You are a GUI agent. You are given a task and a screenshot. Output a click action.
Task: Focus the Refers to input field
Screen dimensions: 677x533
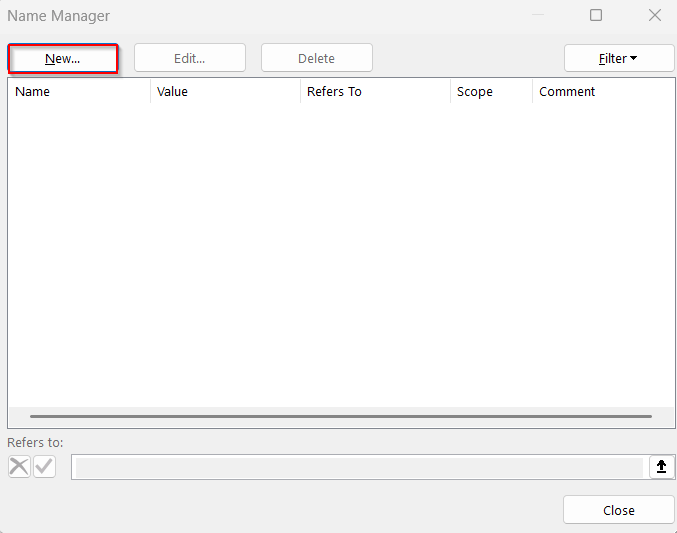(360, 467)
